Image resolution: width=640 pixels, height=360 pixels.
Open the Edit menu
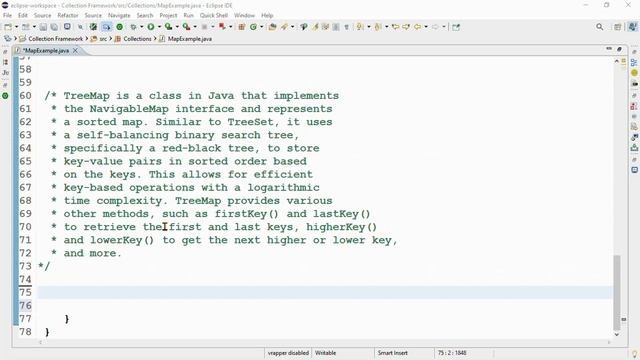[23, 15]
